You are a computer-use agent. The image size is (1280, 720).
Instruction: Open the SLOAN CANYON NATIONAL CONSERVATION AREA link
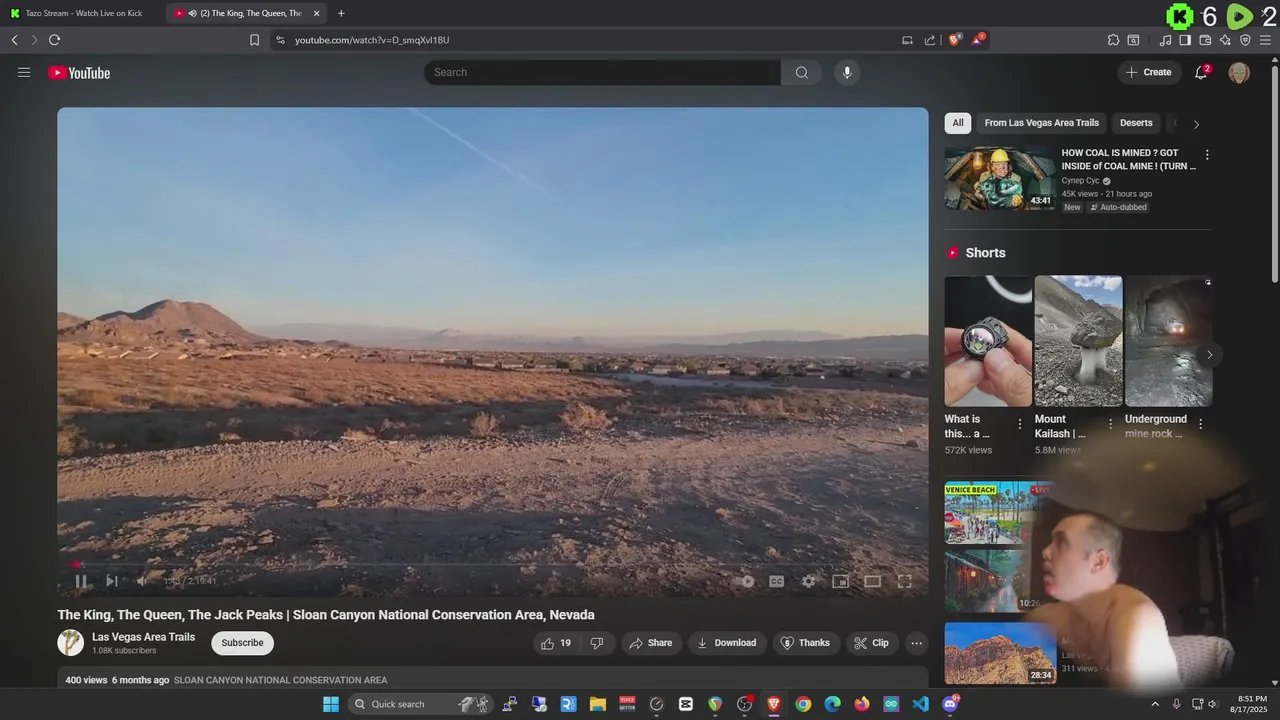pyautogui.click(x=280, y=680)
